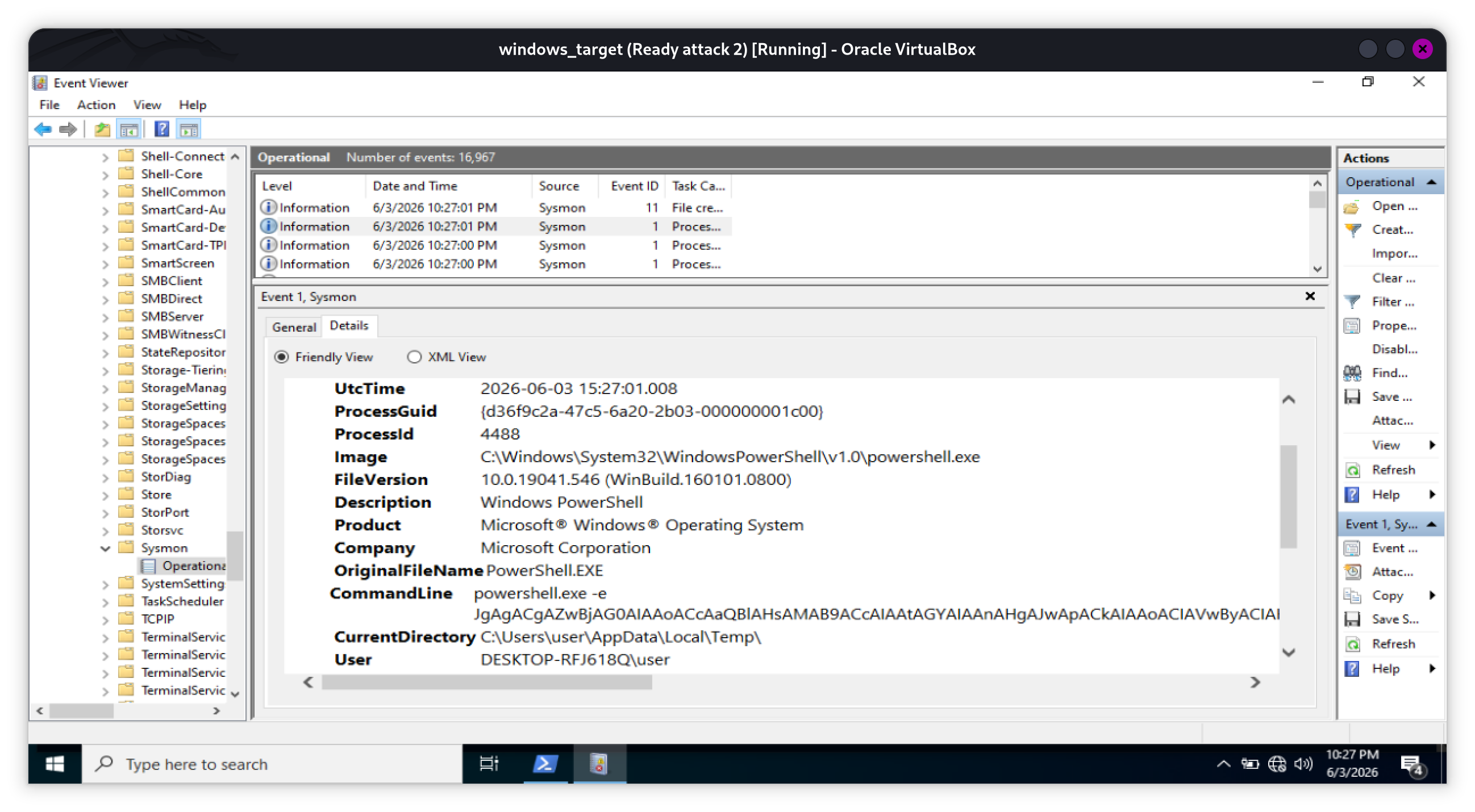
Task: Switch to the General tab
Action: tap(294, 327)
